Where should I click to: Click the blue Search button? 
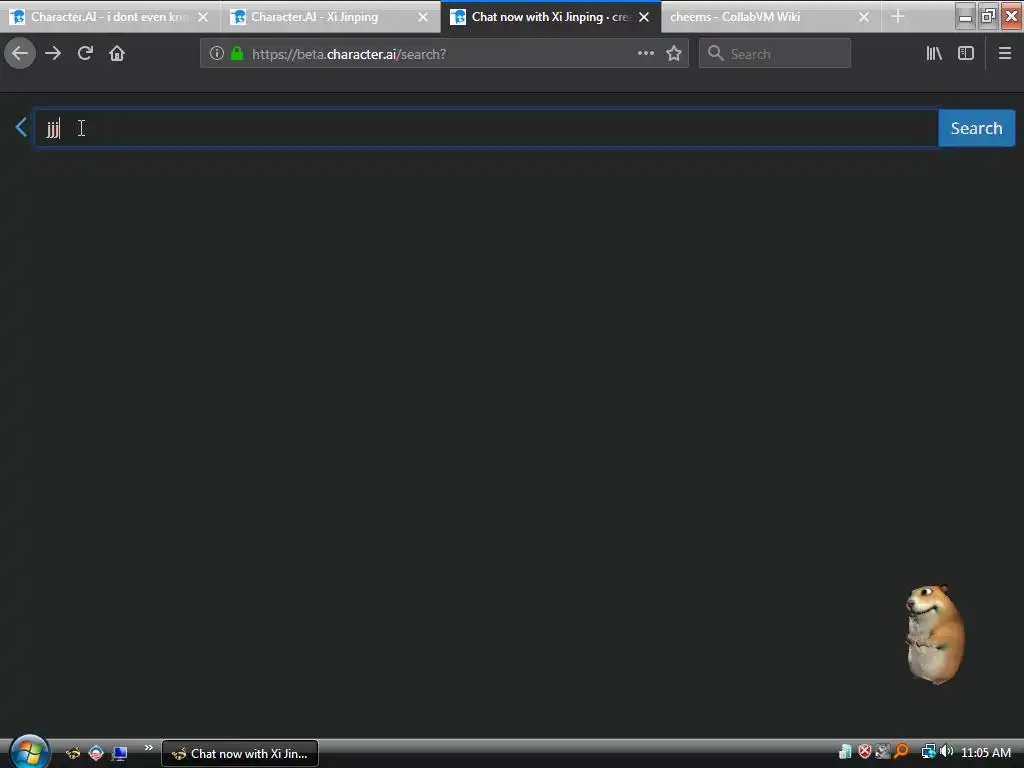[976, 128]
